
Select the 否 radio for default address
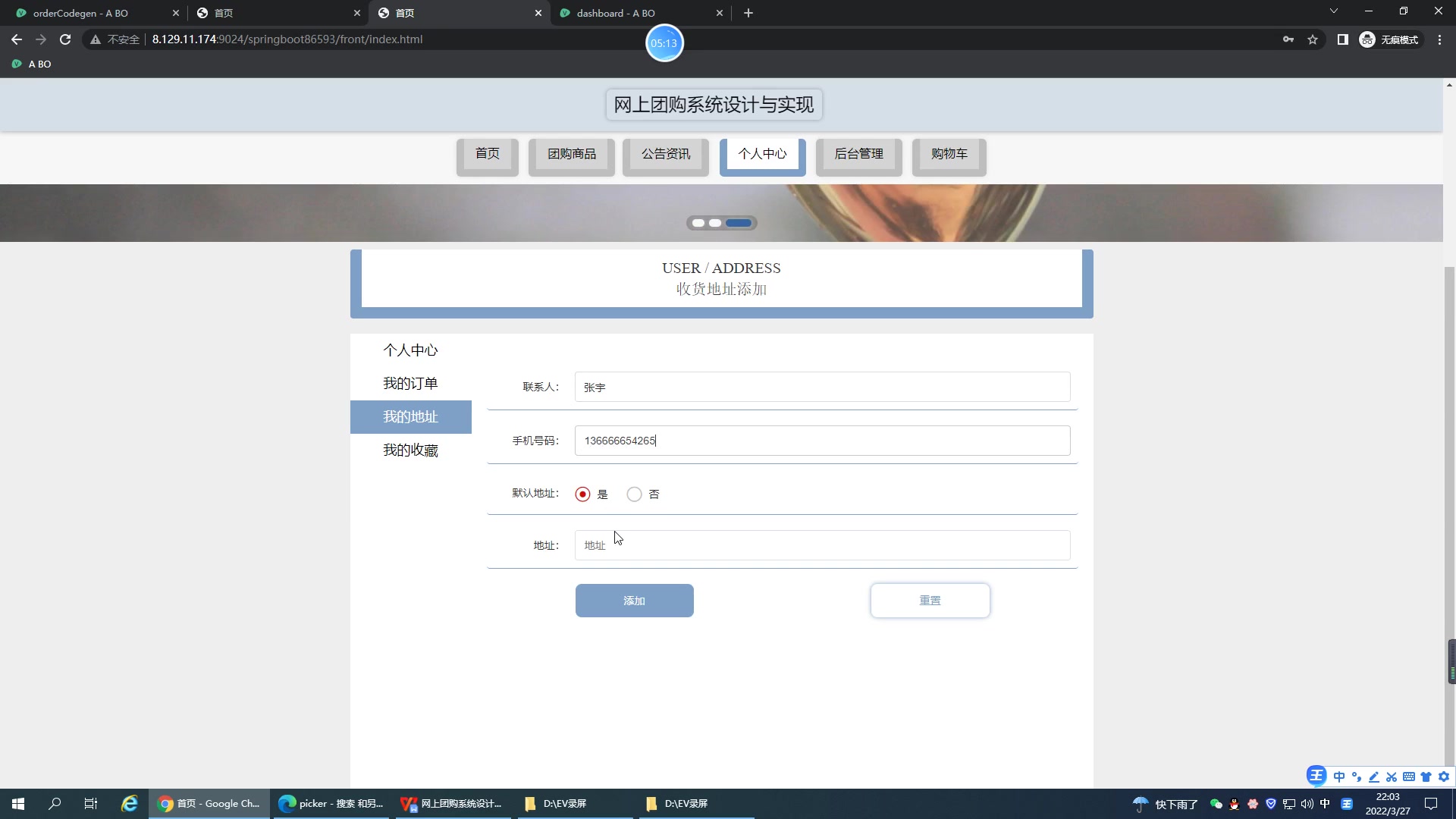pos(634,494)
